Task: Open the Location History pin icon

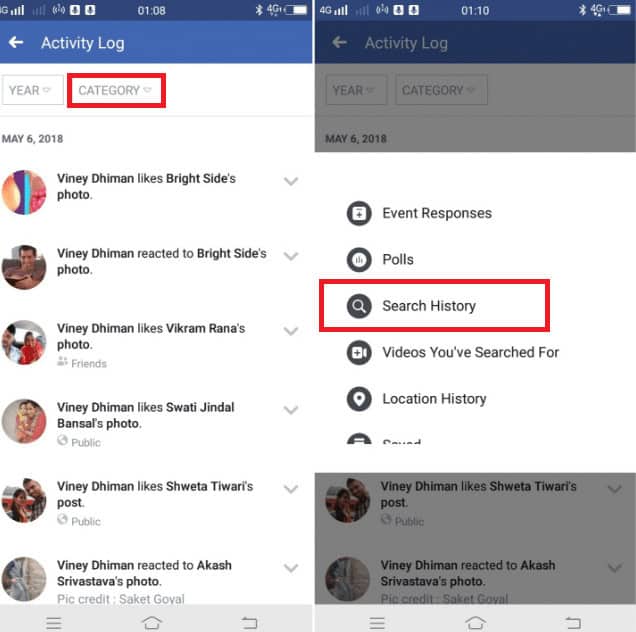Action: click(x=359, y=399)
